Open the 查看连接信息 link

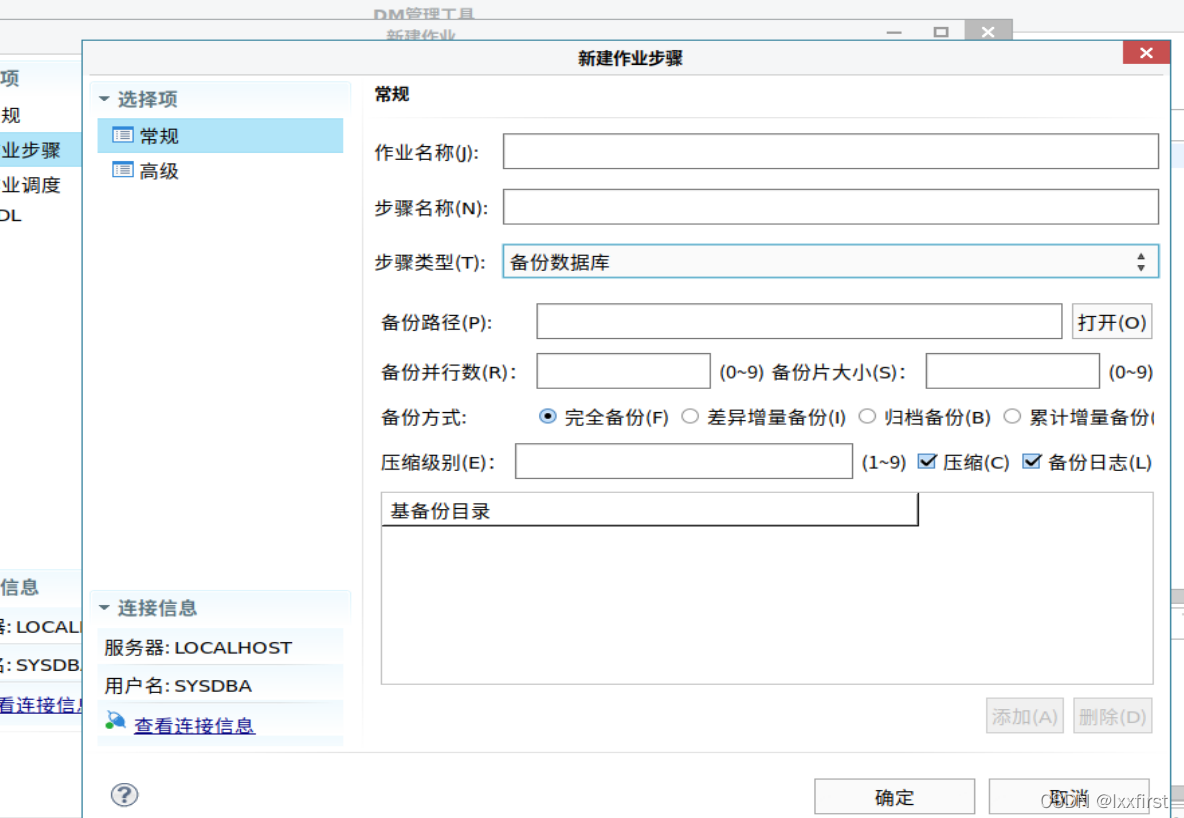pos(195,726)
